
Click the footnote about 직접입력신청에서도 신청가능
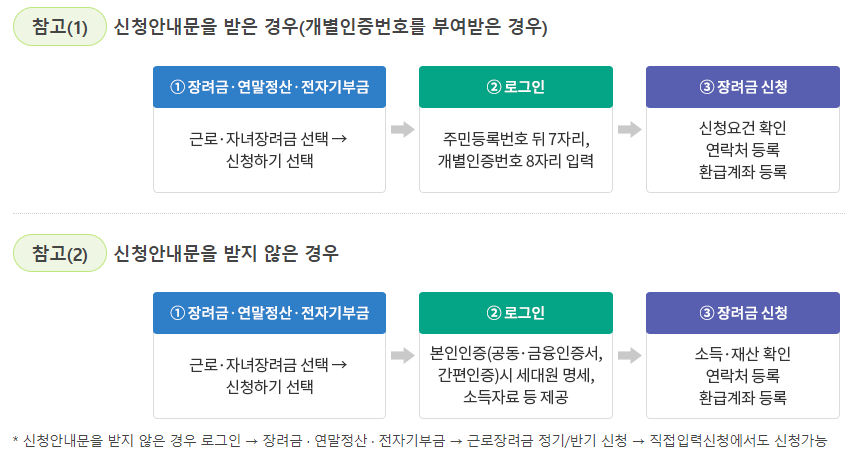420,441
